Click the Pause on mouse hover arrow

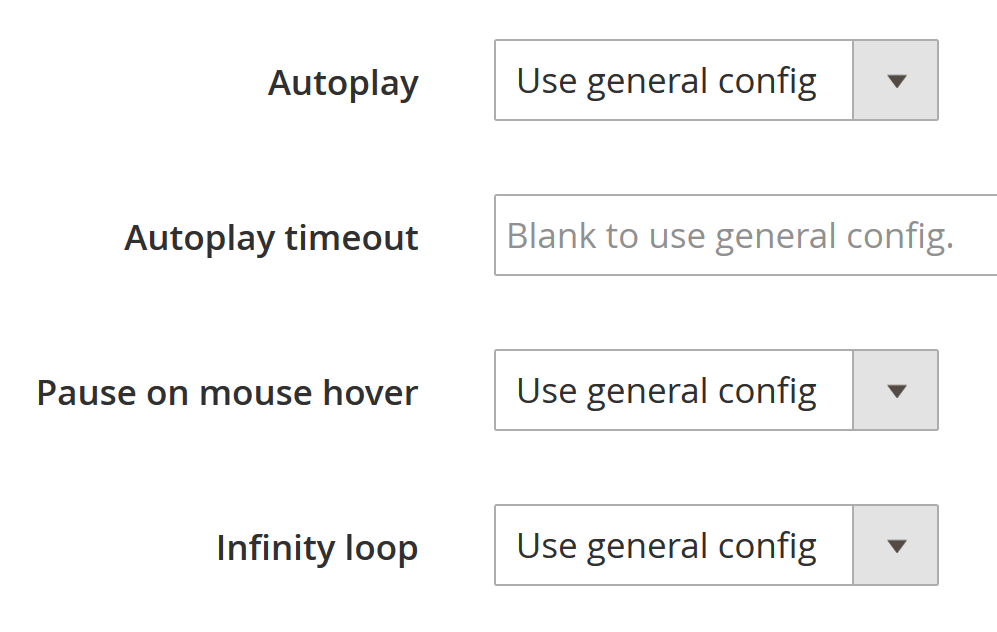coord(896,391)
